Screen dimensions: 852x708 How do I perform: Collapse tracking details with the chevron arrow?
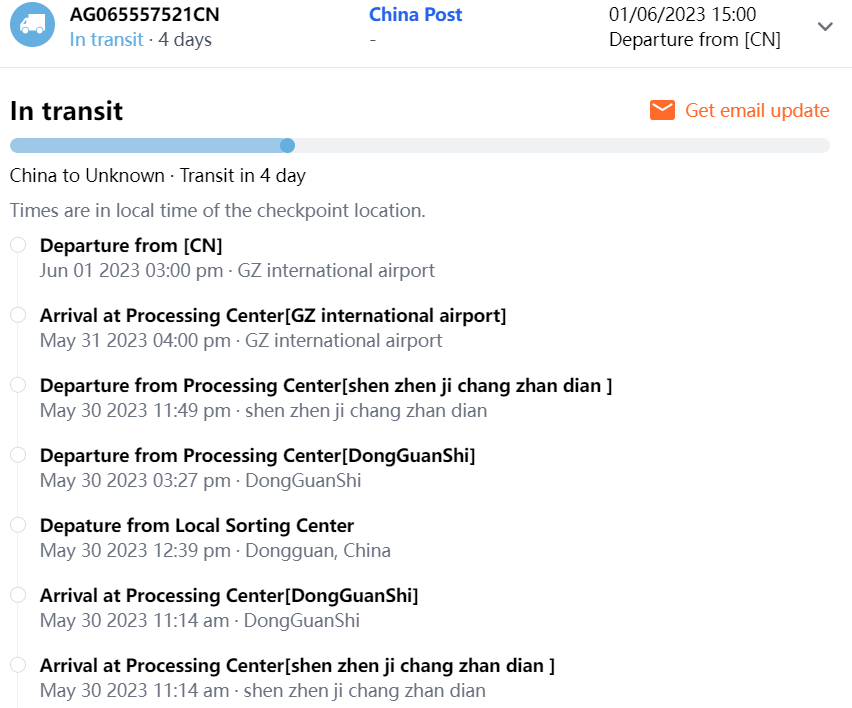[x=825, y=27]
